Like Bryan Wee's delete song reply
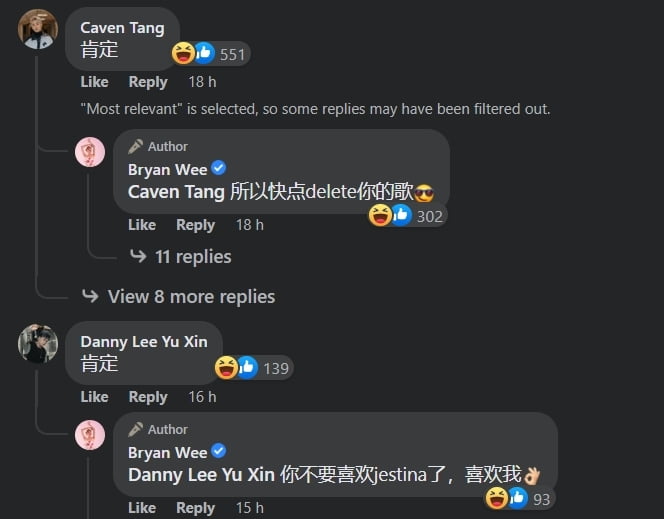The height and width of the screenshot is (519, 664). [142, 225]
